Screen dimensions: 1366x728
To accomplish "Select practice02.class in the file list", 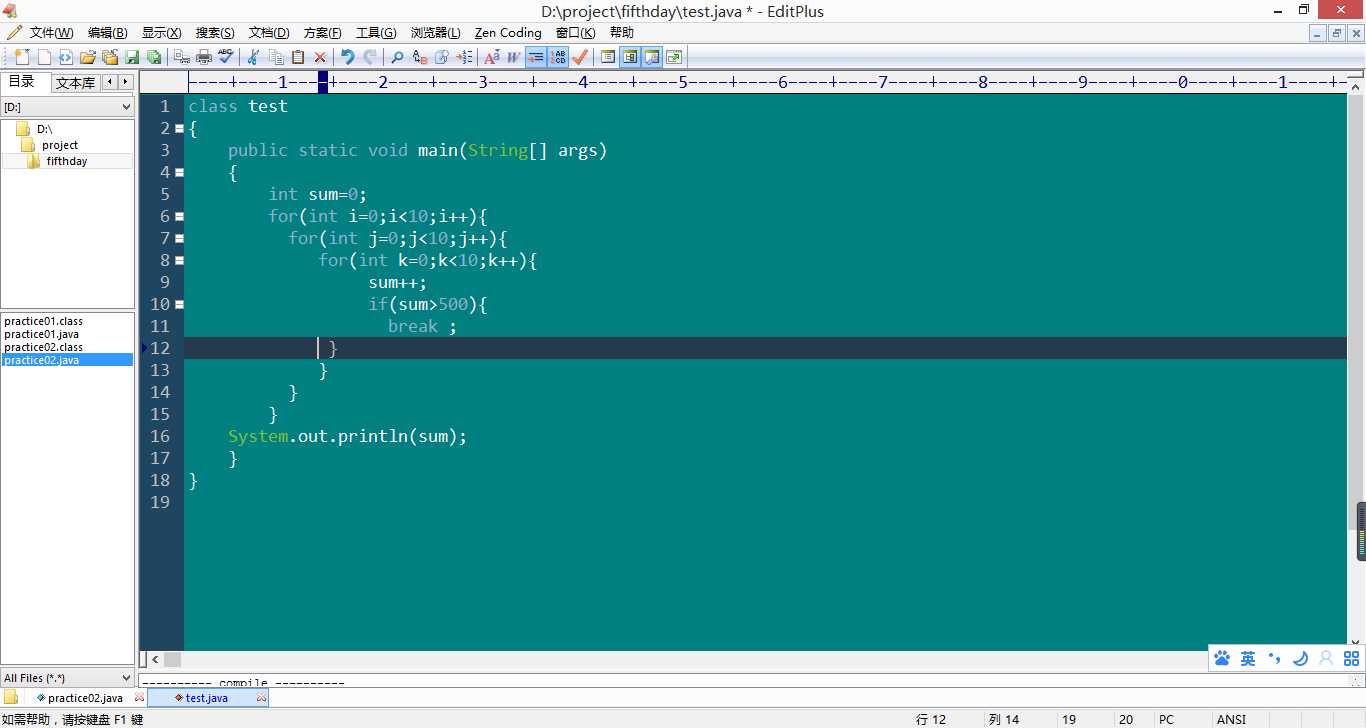I will [x=43, y=347].
